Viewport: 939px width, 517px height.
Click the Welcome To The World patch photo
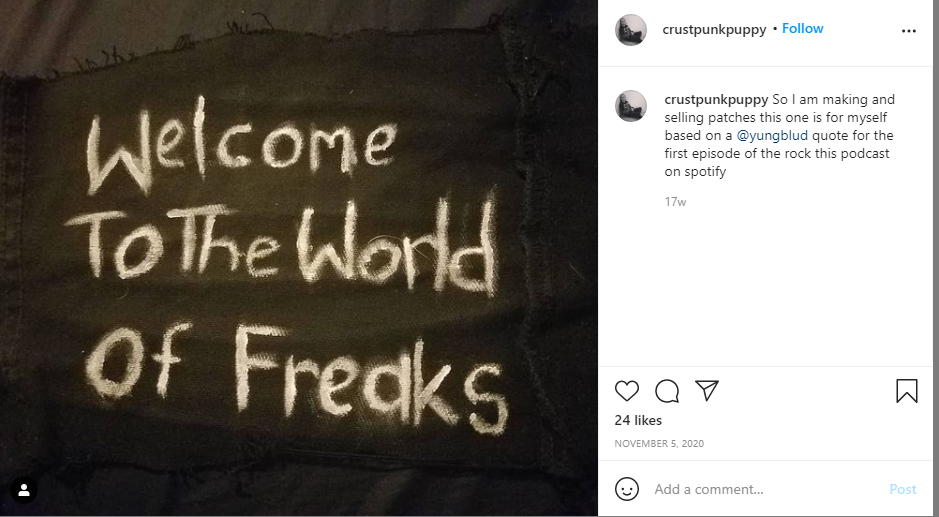coord(298,258)
